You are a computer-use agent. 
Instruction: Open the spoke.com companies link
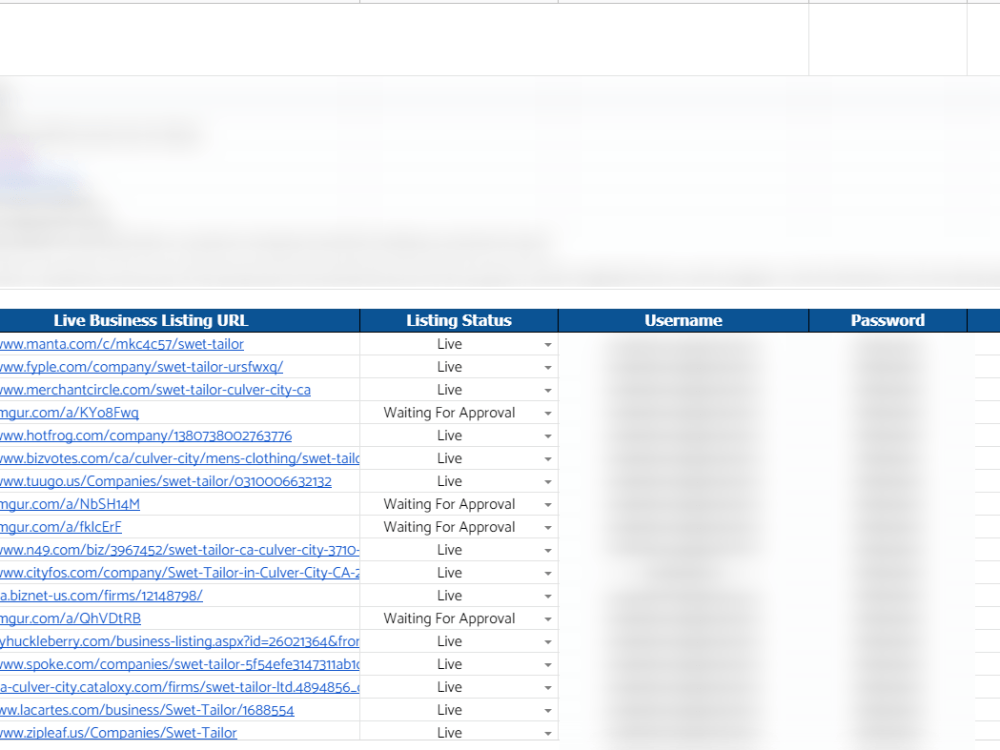pyautogui.click(x=180, y=665)
